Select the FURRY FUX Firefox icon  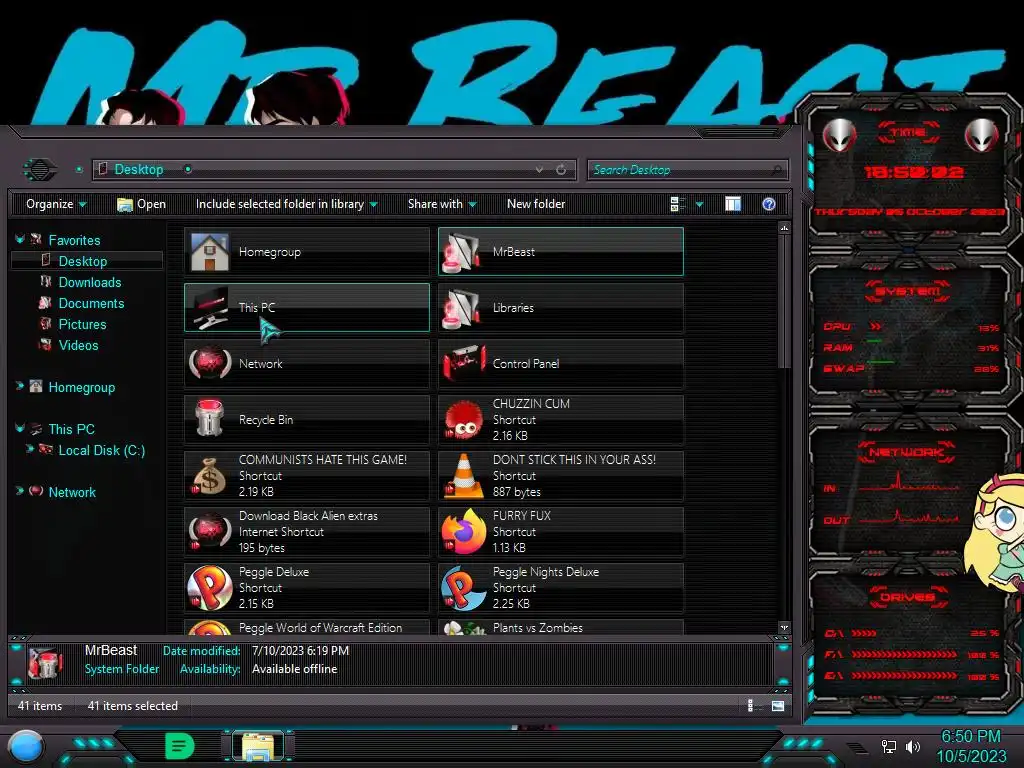(x=462, y=532)
